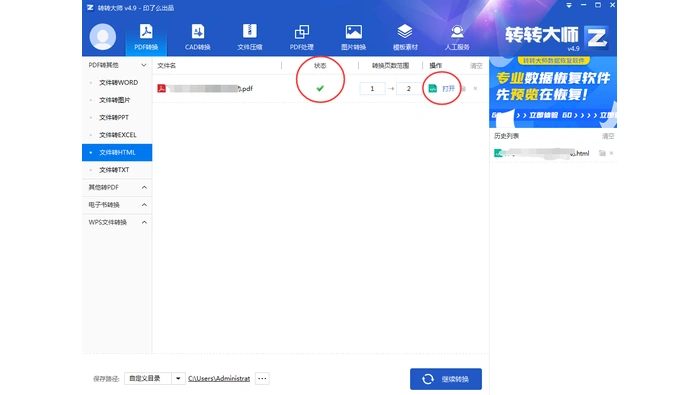The image size is (700, 395).
Task: Expand the 电子书转换 section
Action: (144, 205)
